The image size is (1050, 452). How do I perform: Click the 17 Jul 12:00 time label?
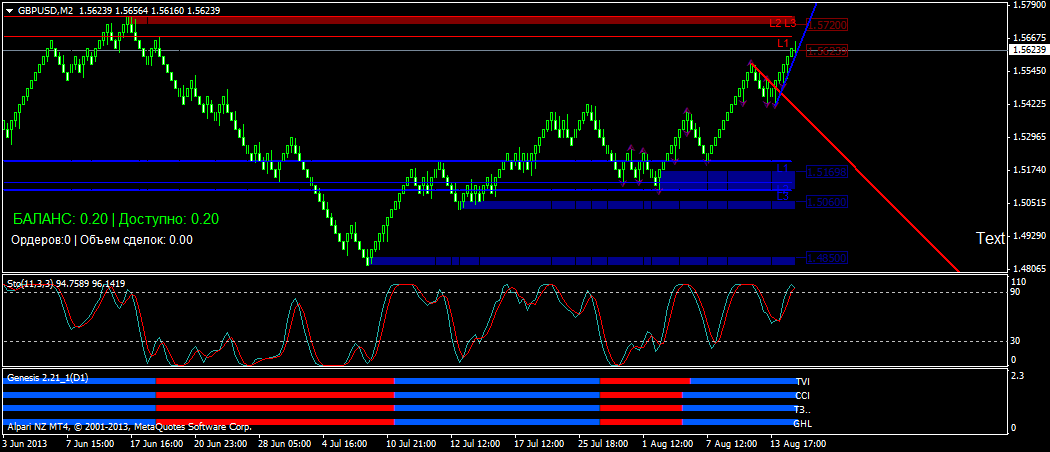(540, 443)
